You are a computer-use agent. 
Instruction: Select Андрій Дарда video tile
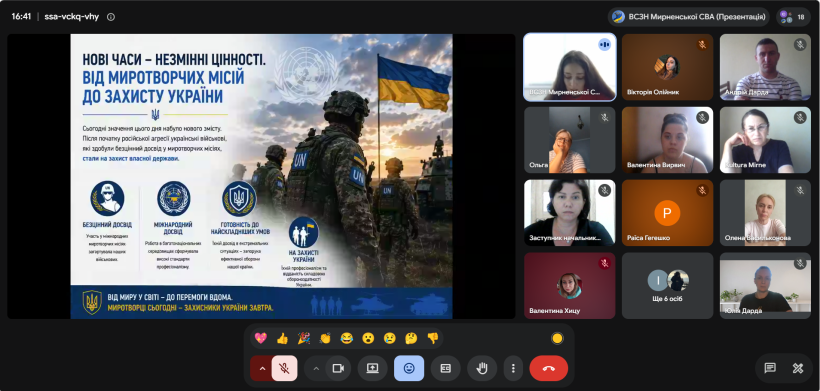[x=765, y=67]
